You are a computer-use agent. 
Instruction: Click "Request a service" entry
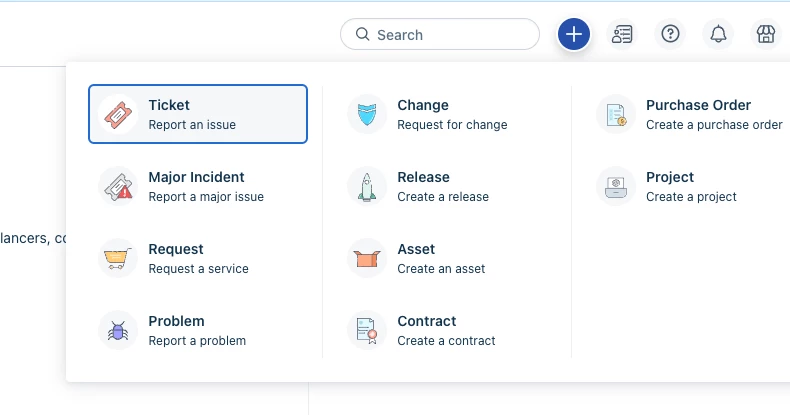coord(198,269)
